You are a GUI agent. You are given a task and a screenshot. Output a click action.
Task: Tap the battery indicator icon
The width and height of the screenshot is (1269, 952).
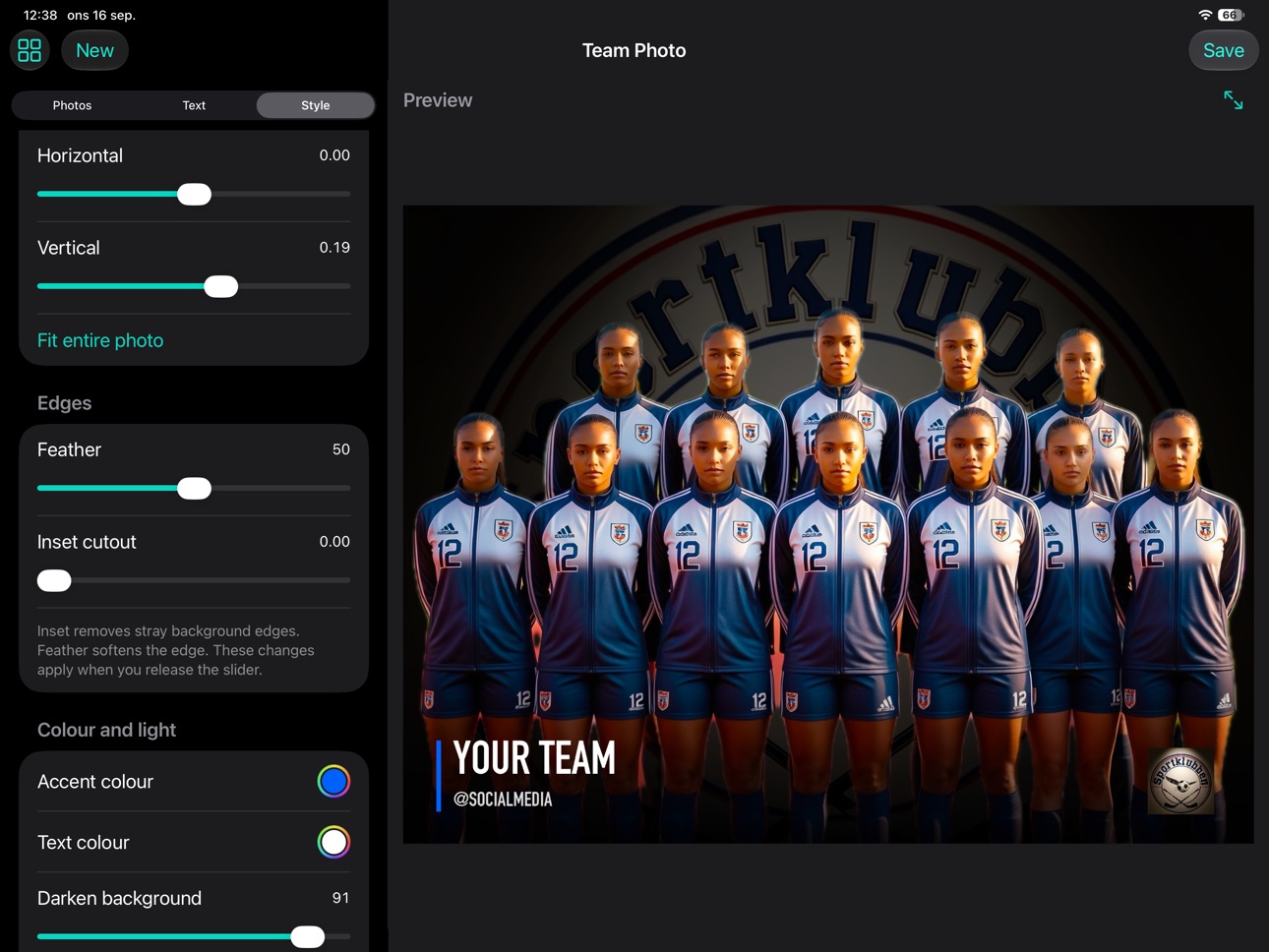tap(1231, 15)
